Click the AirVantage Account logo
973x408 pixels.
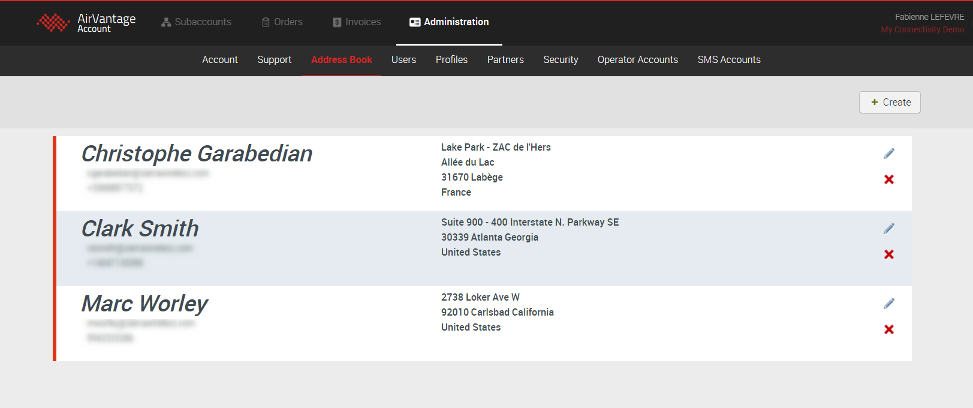pos(86,22)
